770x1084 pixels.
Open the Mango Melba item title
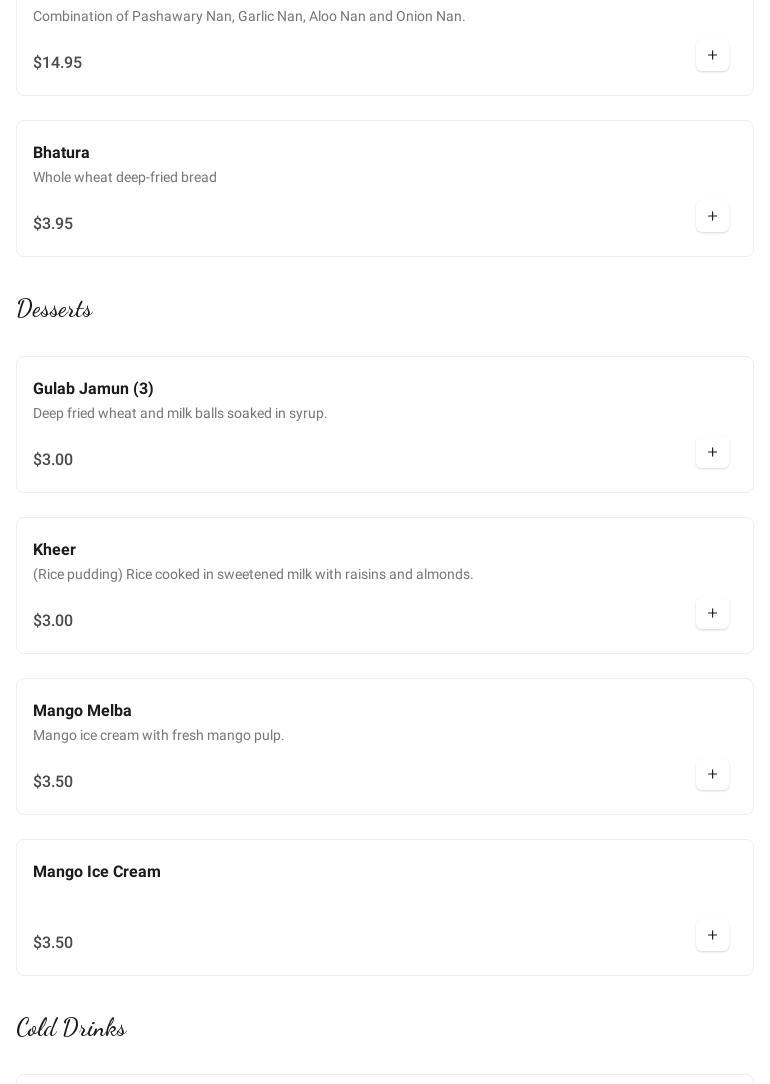[x=82, y=711]
